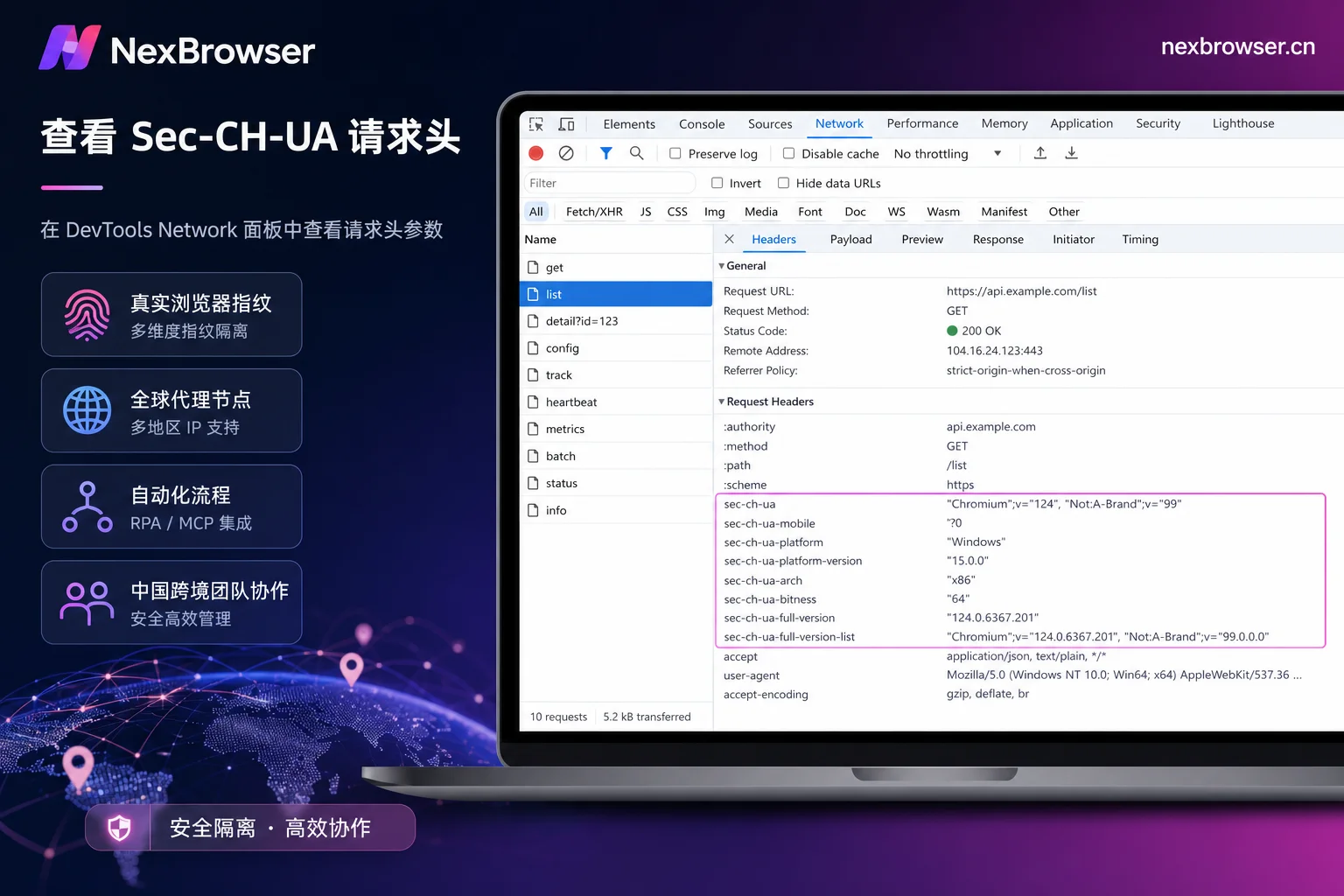1344x896 pixels.
Task: Click the file icon next to info
Action: [x=533, y=510]
